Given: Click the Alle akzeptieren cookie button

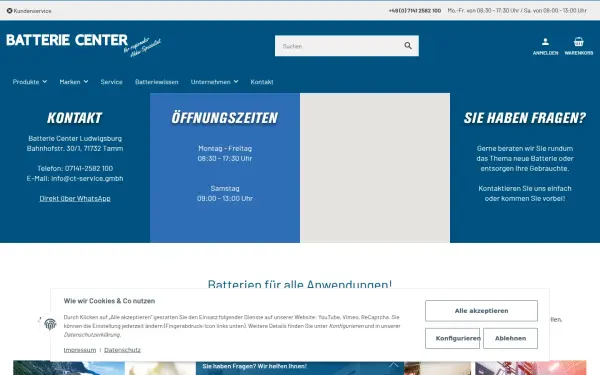Looking at the screenshot, I should click(x=481, y=311).
